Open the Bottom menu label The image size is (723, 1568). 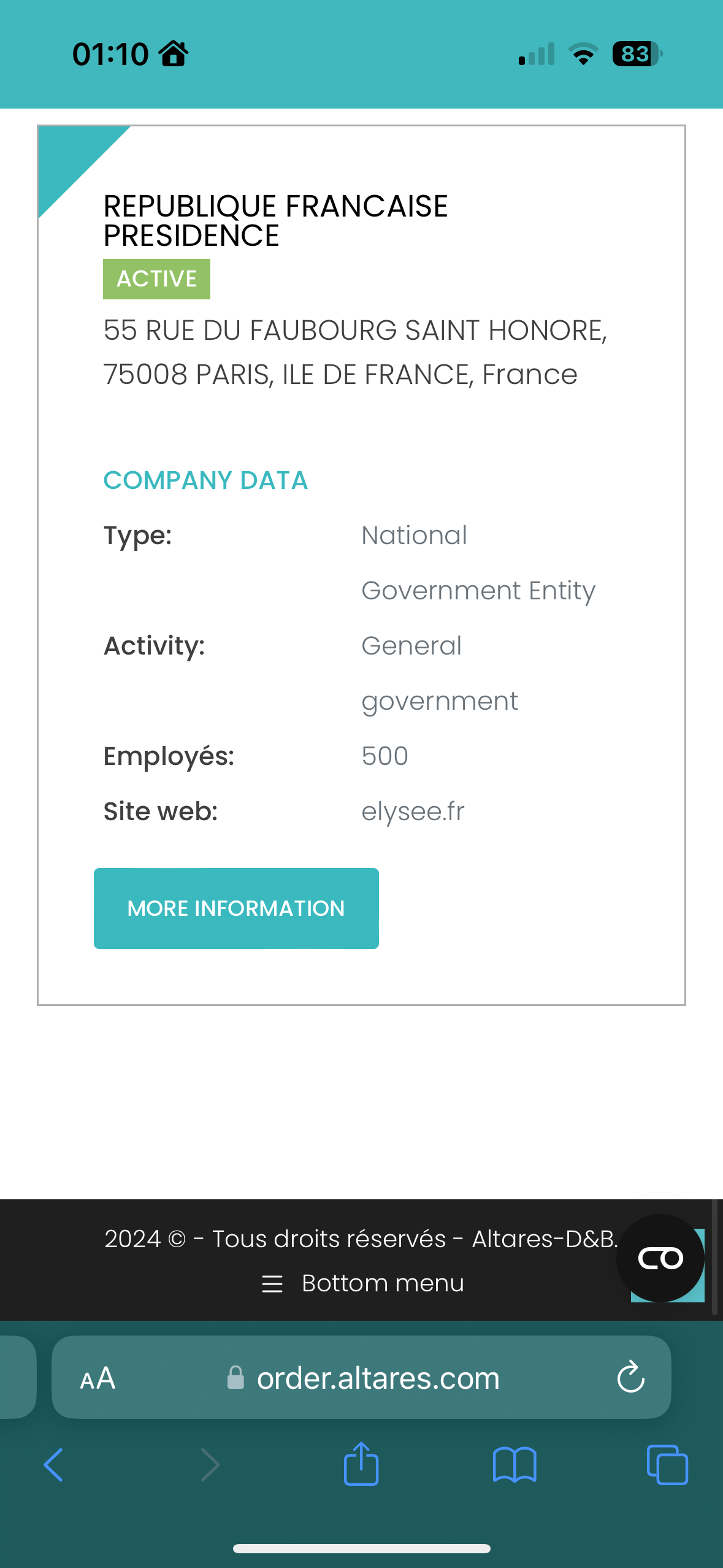pyautogui.click(x=383, y=1283)
